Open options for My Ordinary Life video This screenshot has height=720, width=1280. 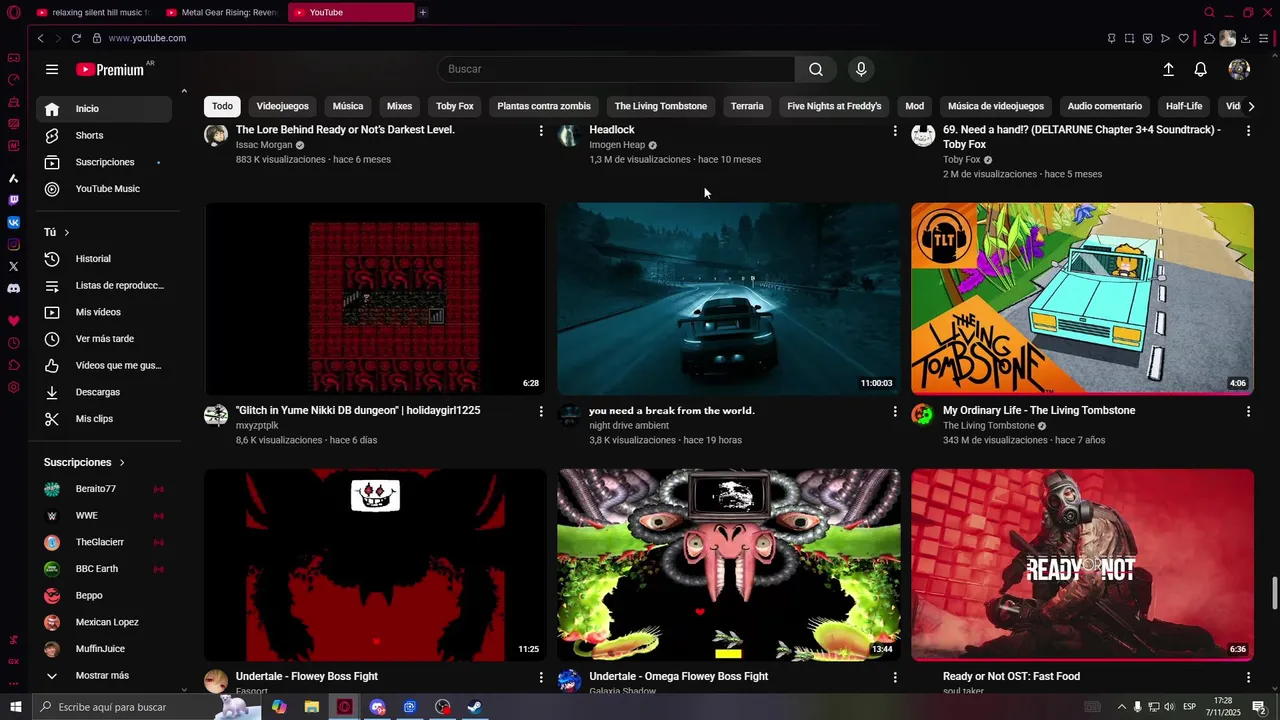(1248, 411)
